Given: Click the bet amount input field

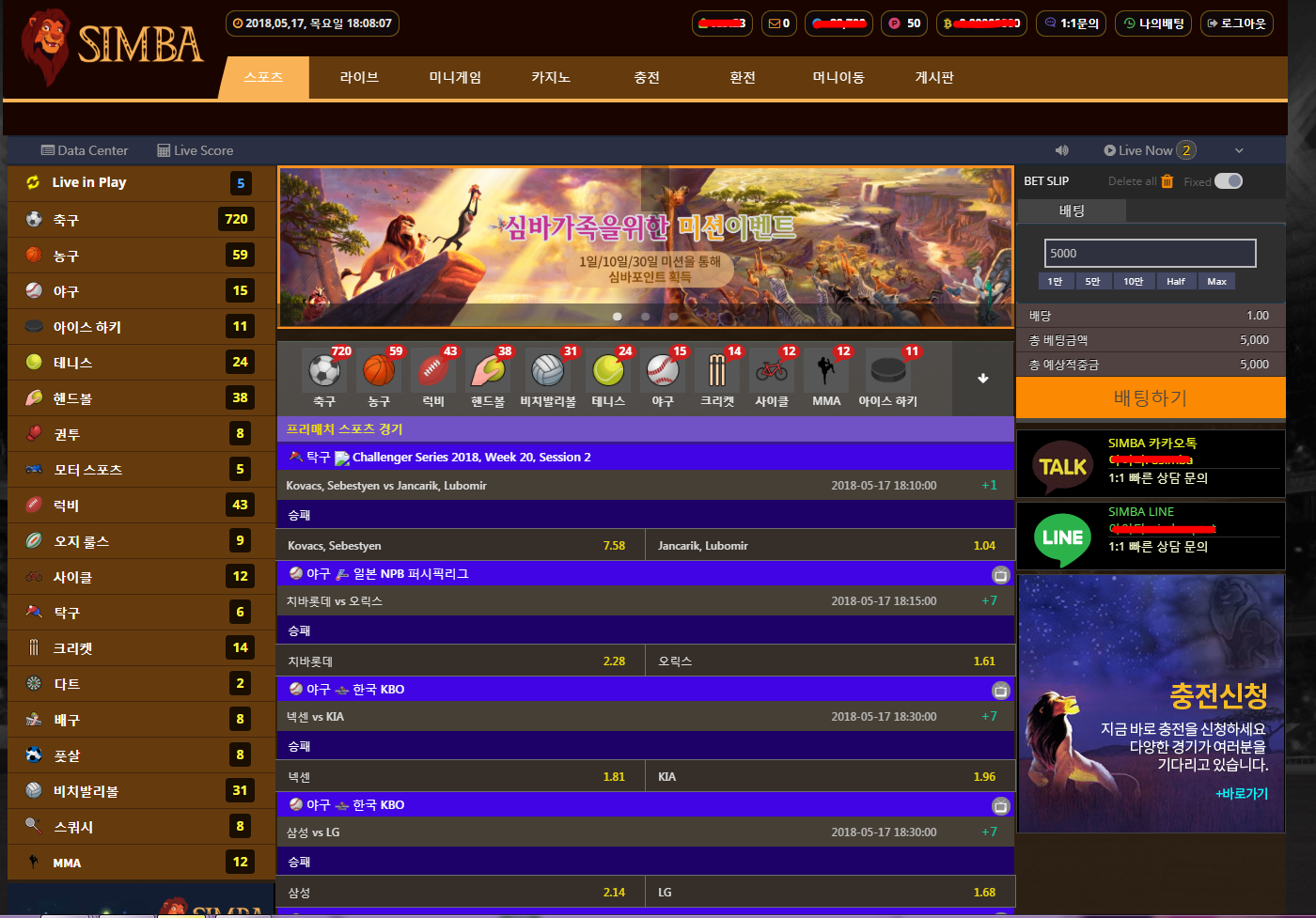Looking at the screenshot, I should click(x=1151, y=253).
